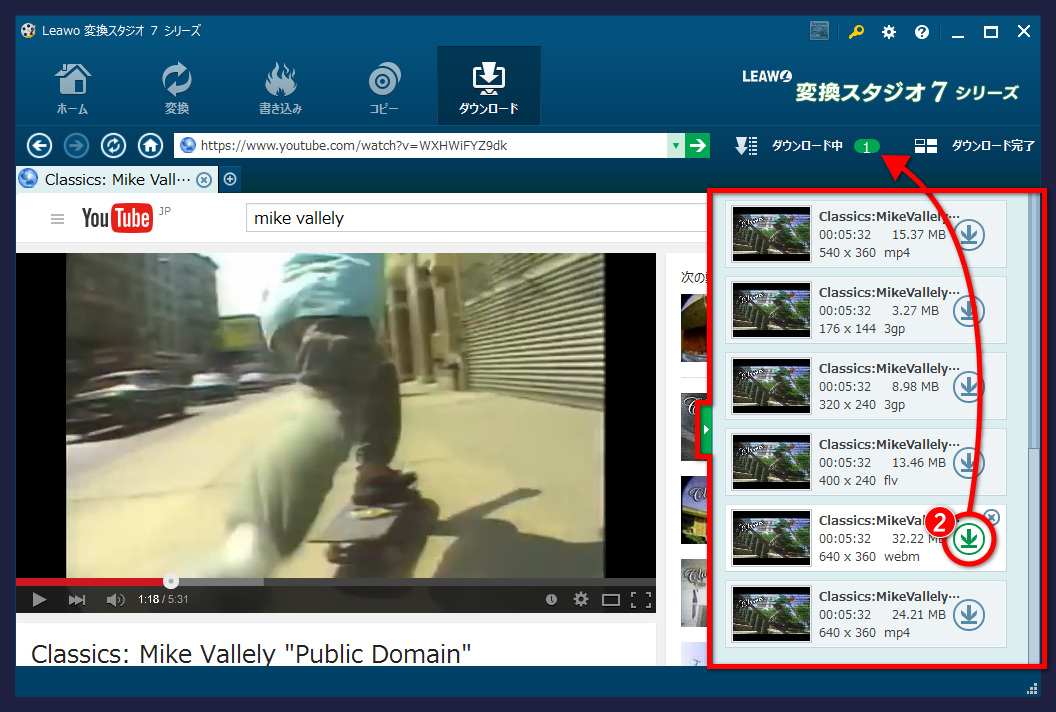Toggle fullscreen on the video player
The width and height of the screenshot is (1056, 712).
tap(641, 600)
